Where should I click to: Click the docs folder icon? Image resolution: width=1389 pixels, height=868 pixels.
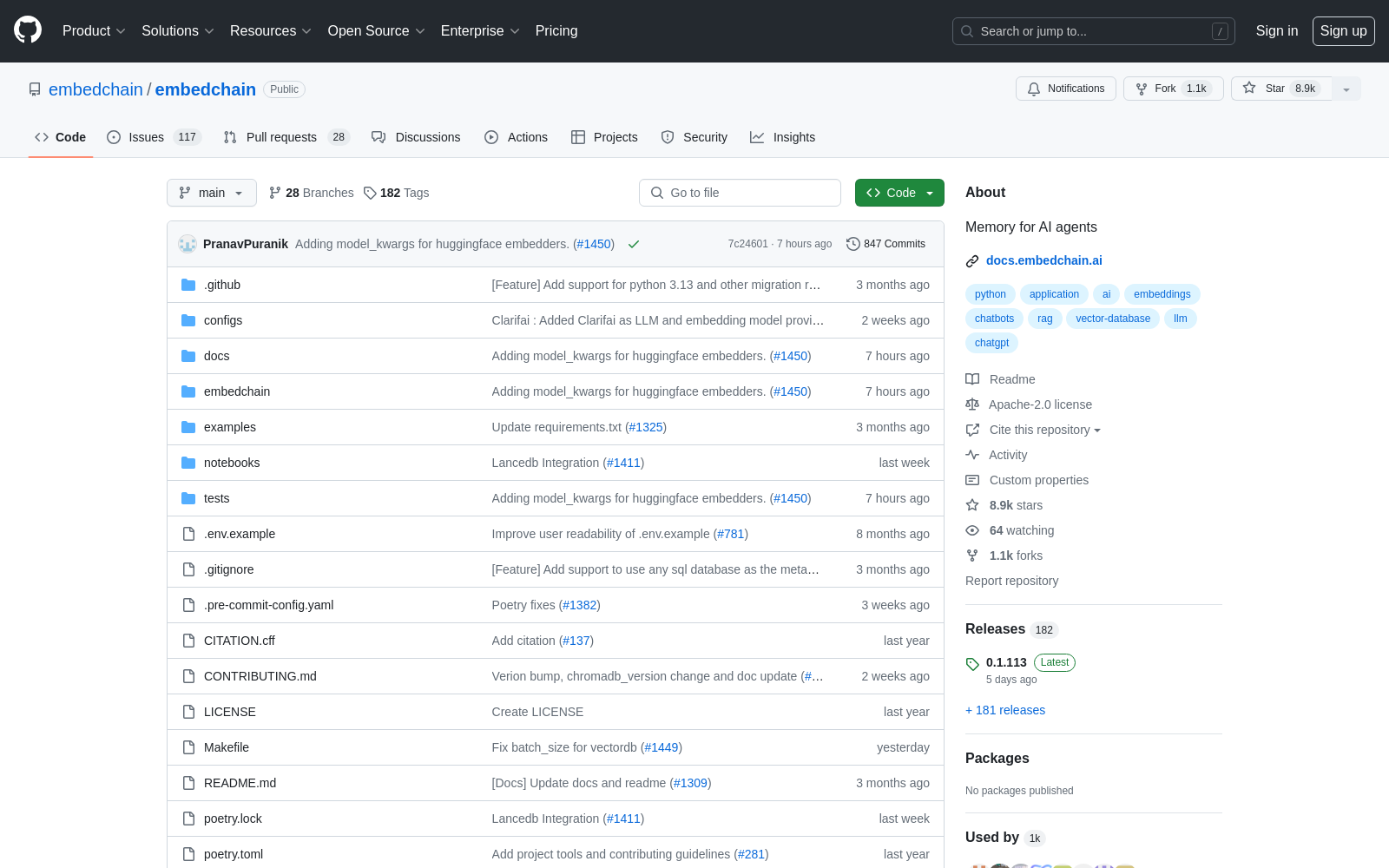(188, 356)
